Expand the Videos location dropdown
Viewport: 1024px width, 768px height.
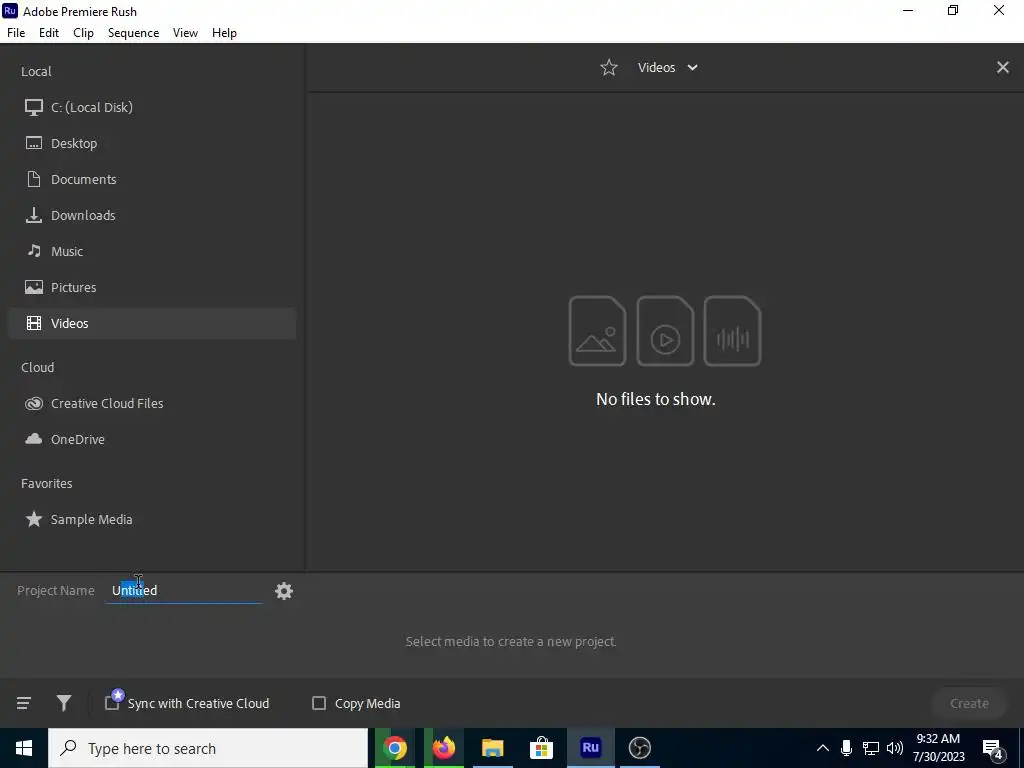click(692, 67)
